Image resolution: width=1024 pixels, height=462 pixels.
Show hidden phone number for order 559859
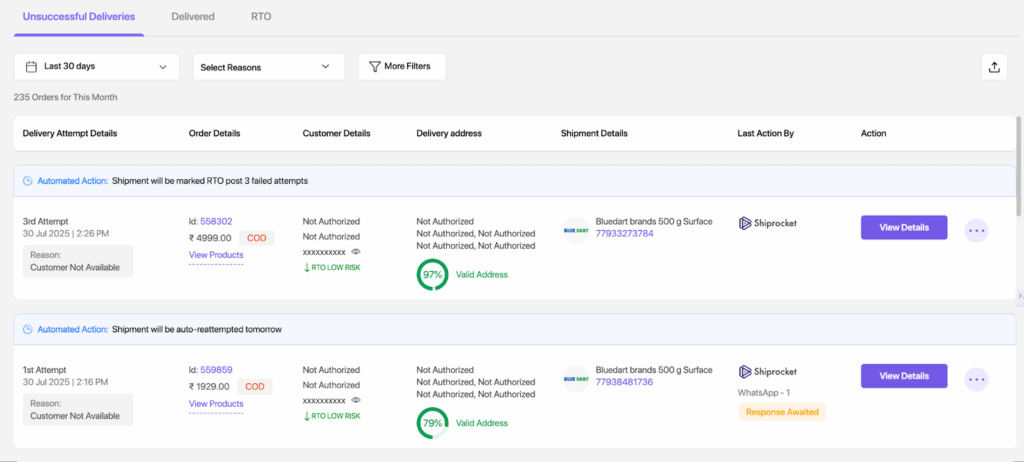tap(356, 400)
